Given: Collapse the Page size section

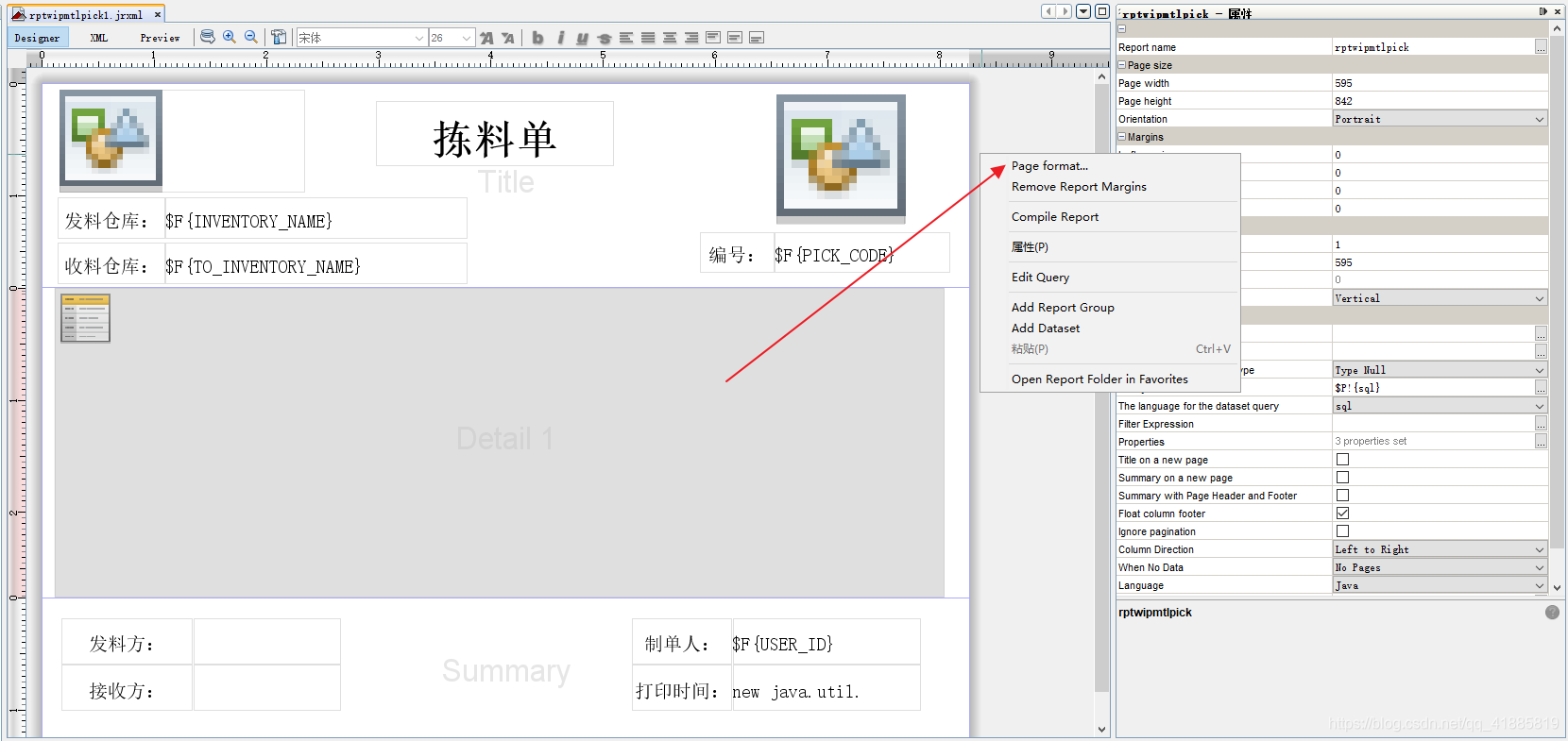Looking at the screenshot, I should [x=1121, y=65].
